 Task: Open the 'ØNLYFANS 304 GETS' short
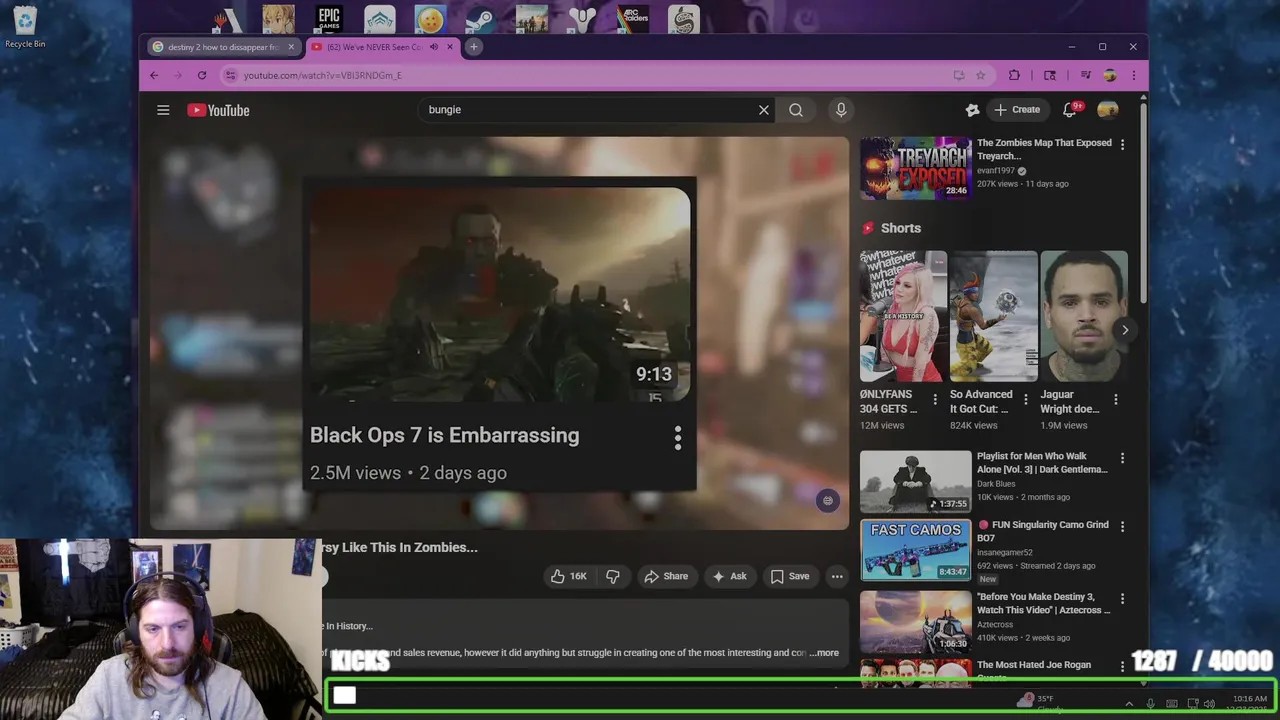click(x=903, y=316)
